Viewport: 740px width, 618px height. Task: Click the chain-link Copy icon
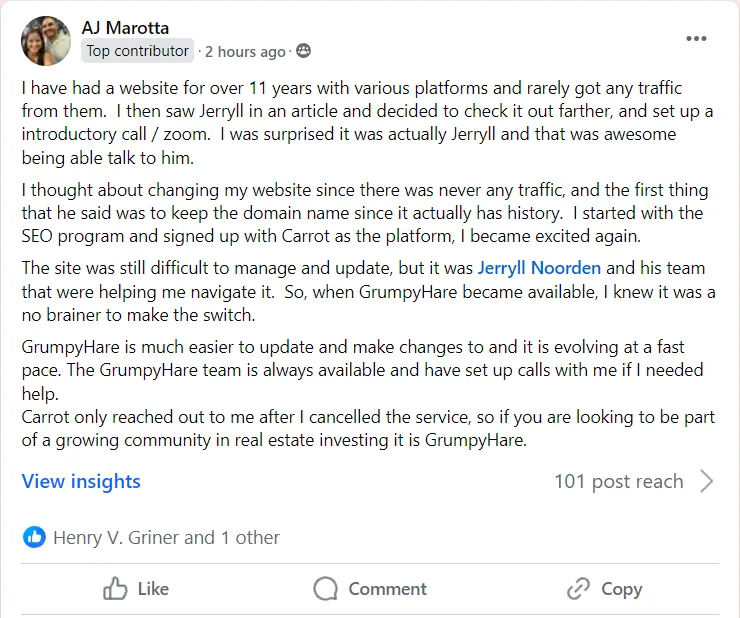578,589
